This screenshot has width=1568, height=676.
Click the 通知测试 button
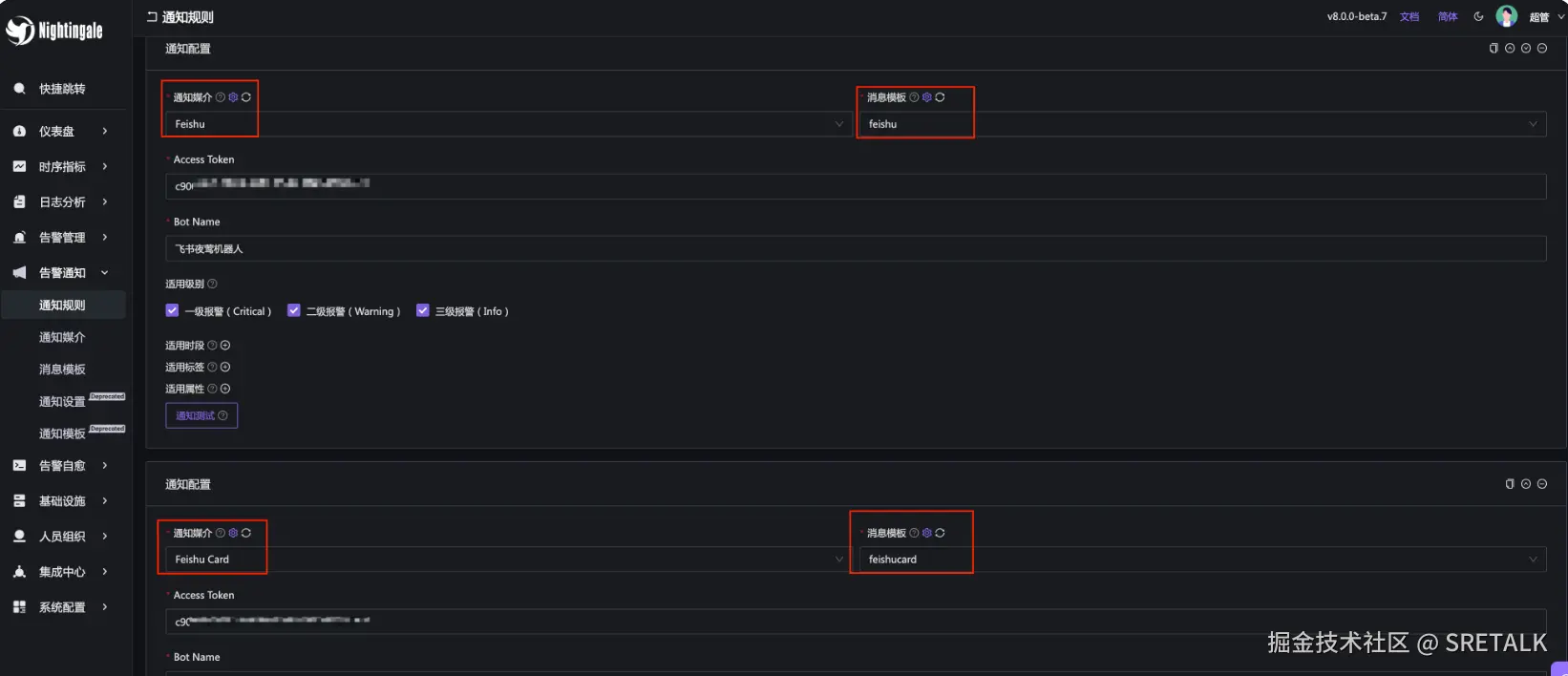(201, 415)
